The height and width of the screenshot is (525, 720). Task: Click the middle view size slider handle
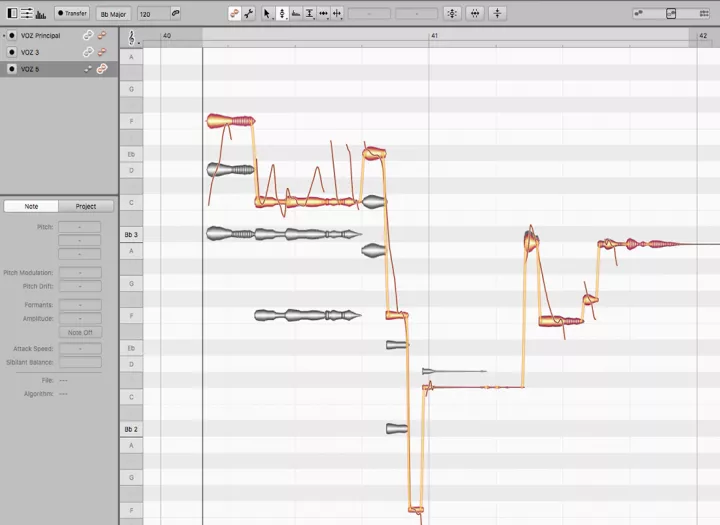tap(671, 13)
